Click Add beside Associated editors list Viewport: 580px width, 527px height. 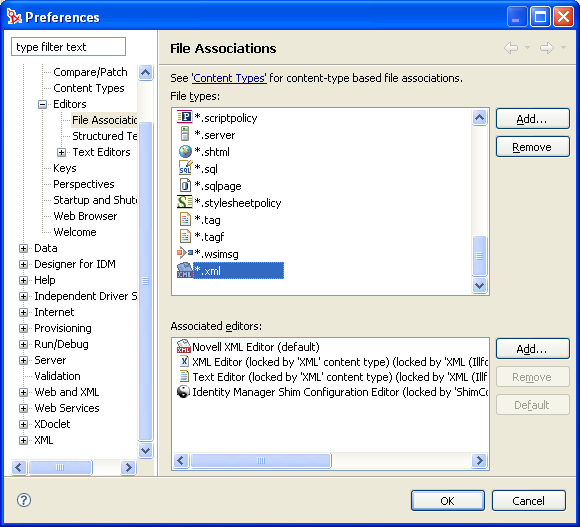(x=532, y=349)
